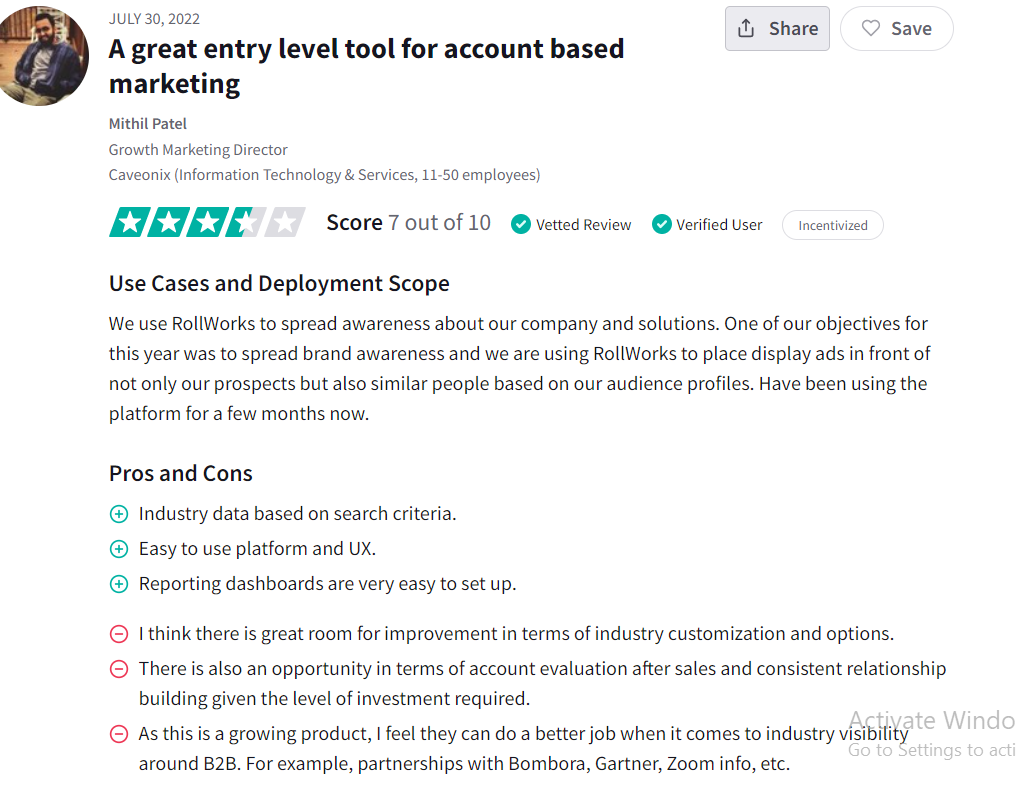The width and height of the screenshot is (1016, 796).
Task: Click the 'Verified User' label
Action: tap(719, 225)
